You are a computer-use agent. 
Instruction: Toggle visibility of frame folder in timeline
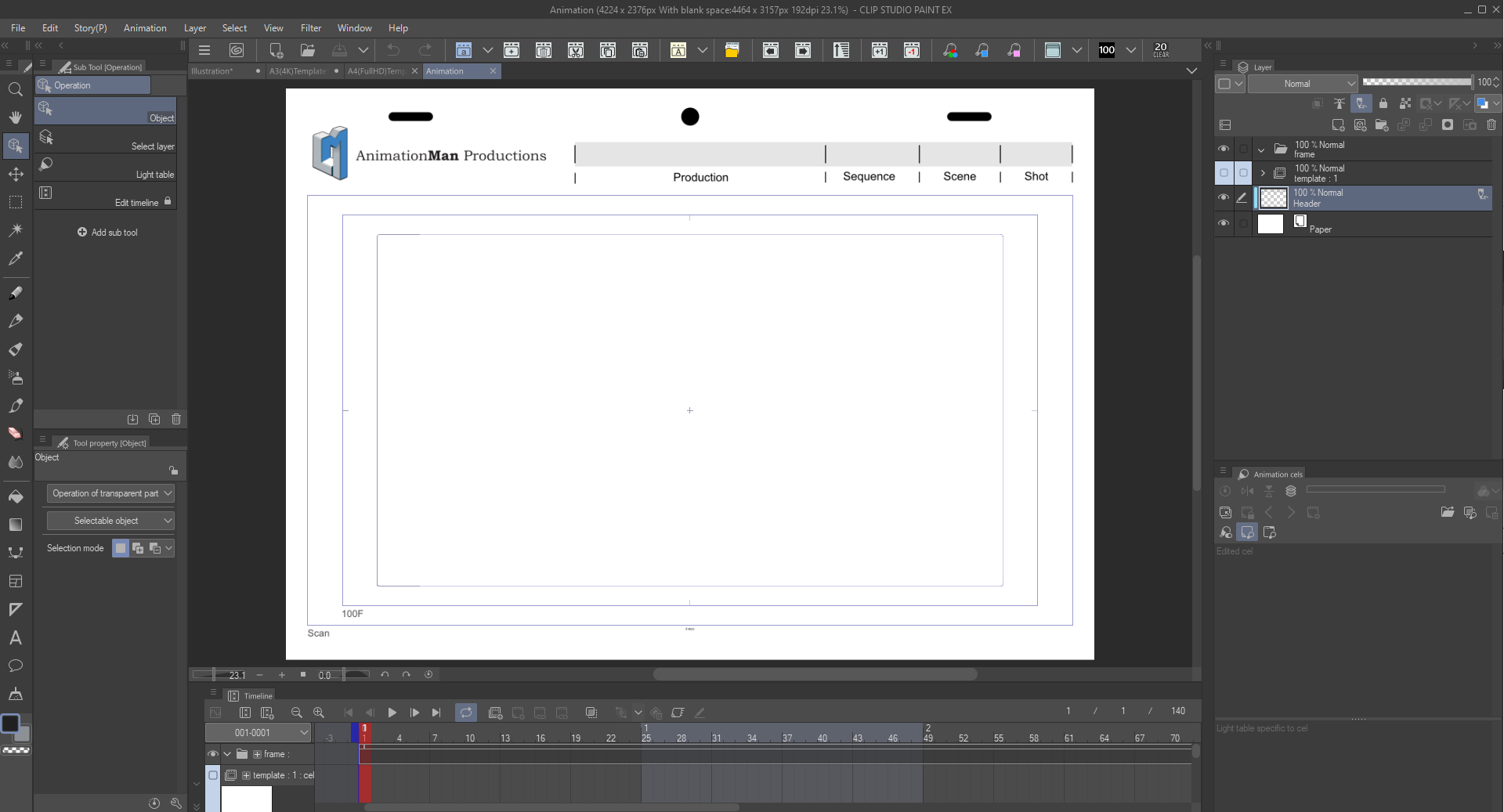coord(212,754)
